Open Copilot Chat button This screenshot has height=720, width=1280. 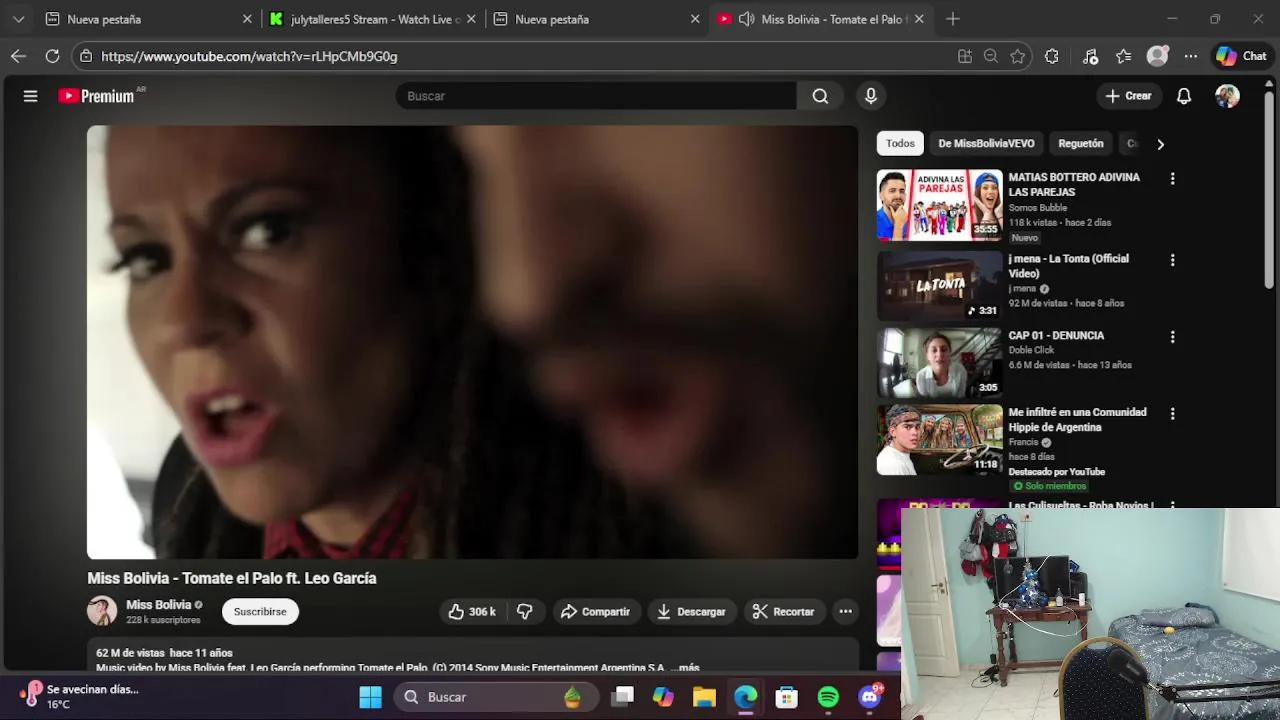point(1241,57)
